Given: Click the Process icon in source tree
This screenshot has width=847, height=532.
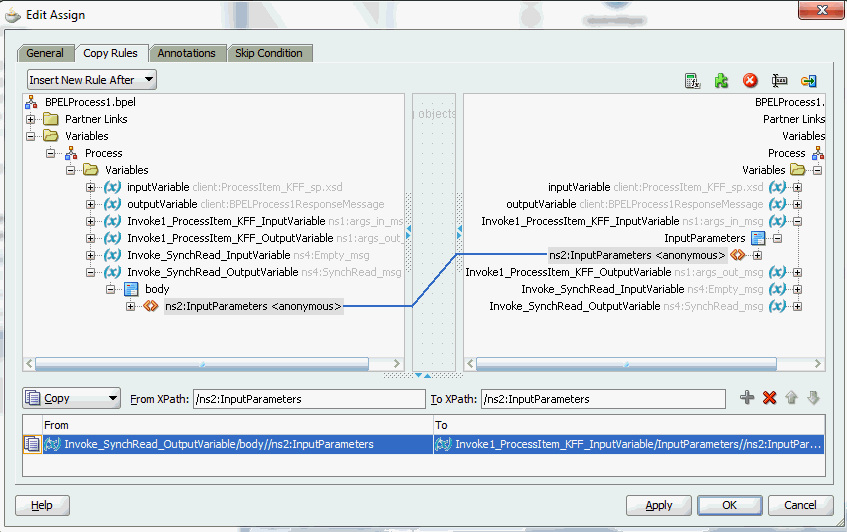Looking at the screenshot, I should (71, 153).
